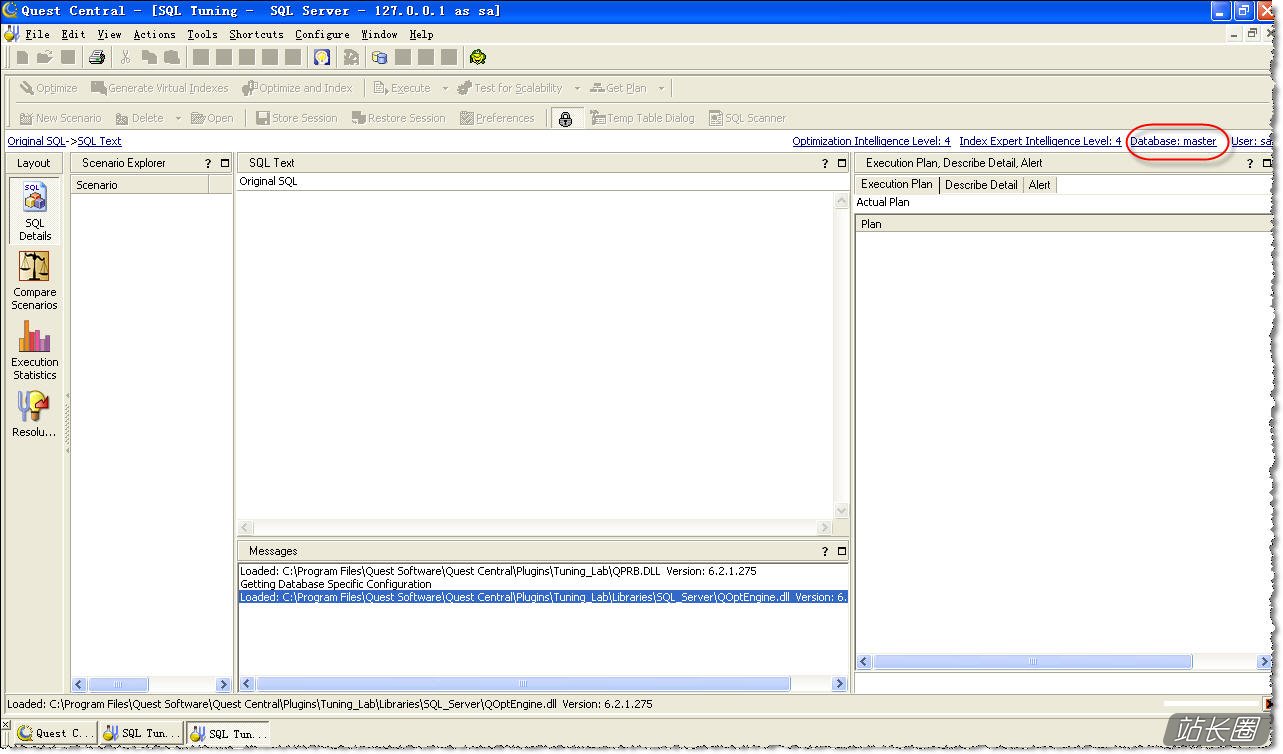Viewport: 1283px width, 754px height.
Task: Launch SQL Scanner from the toolbar
Action: click(x=748, y=118)
